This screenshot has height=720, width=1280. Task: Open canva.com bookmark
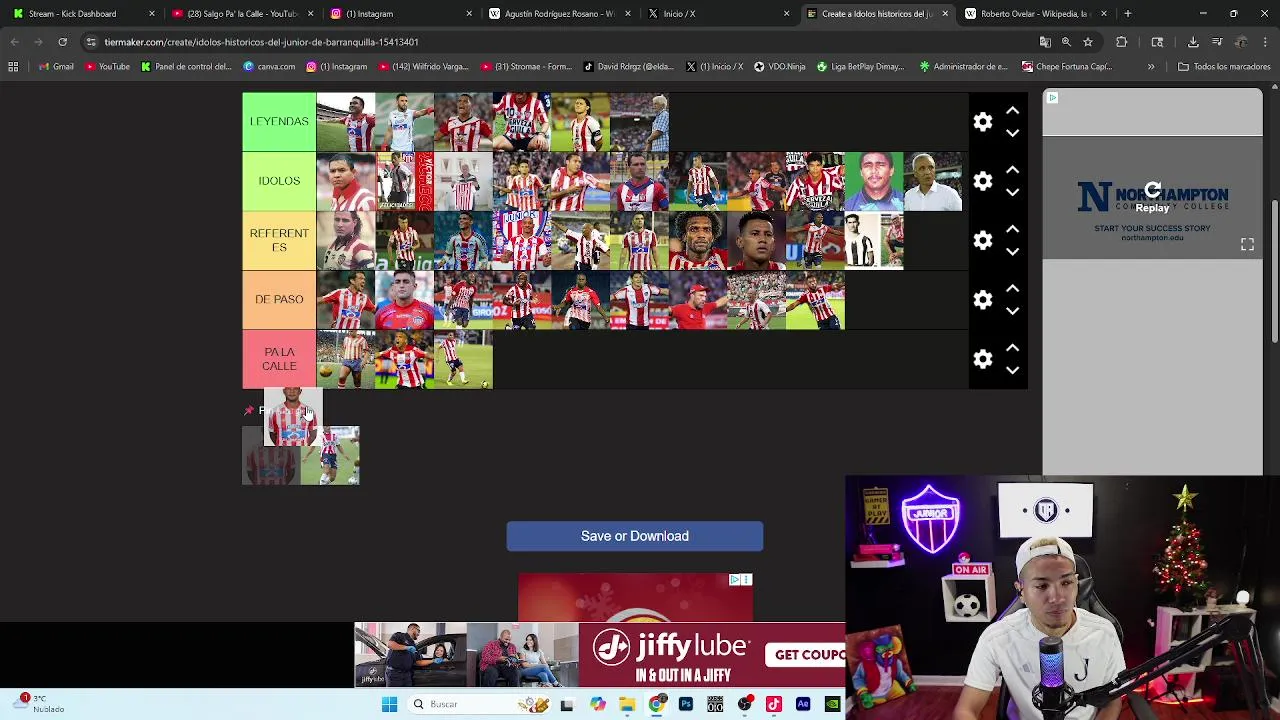[269, 67]
